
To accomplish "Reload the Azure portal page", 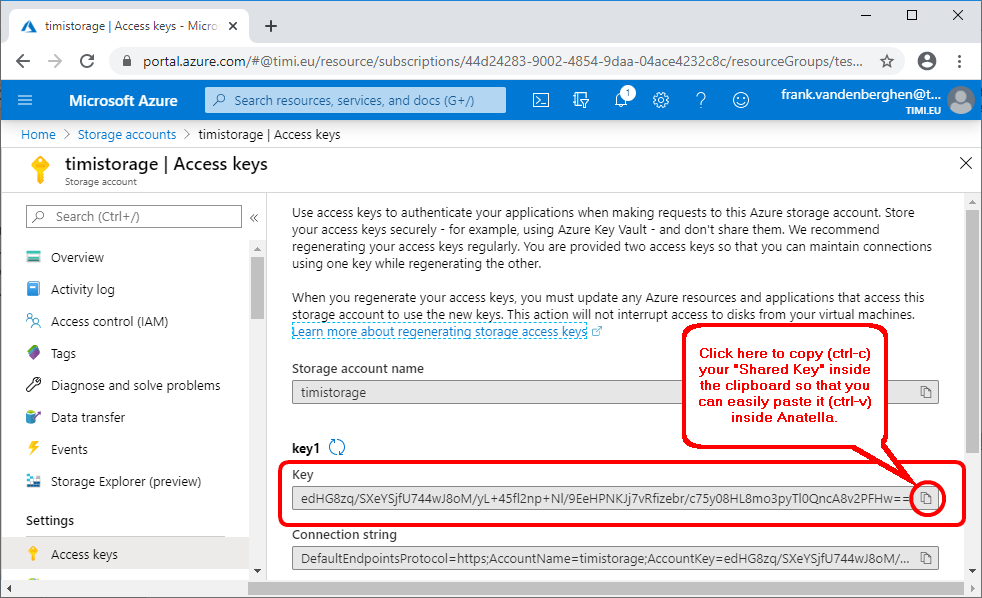I will click(x=87, y=61).
